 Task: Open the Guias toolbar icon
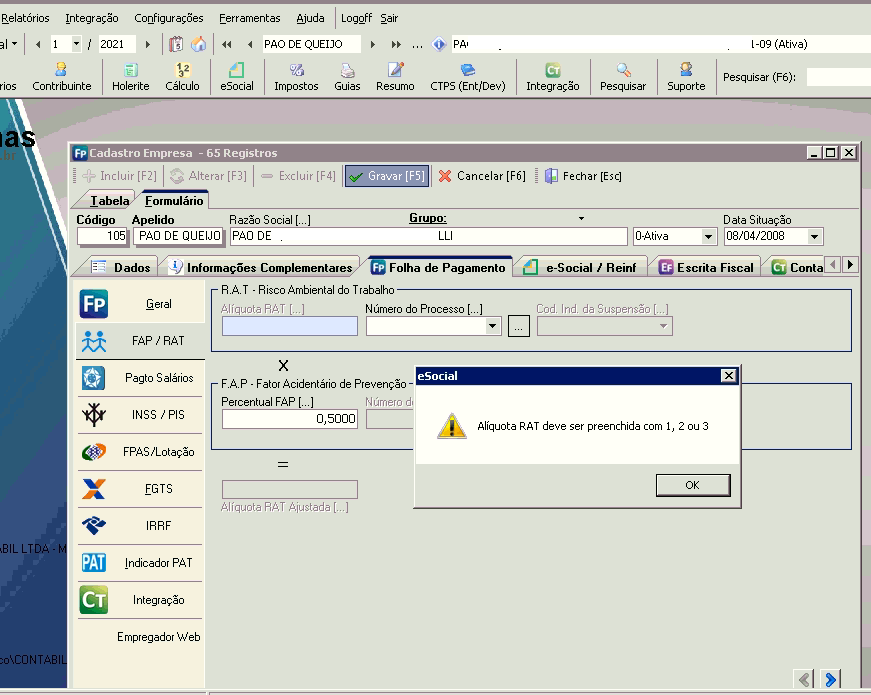pos(347,77)
